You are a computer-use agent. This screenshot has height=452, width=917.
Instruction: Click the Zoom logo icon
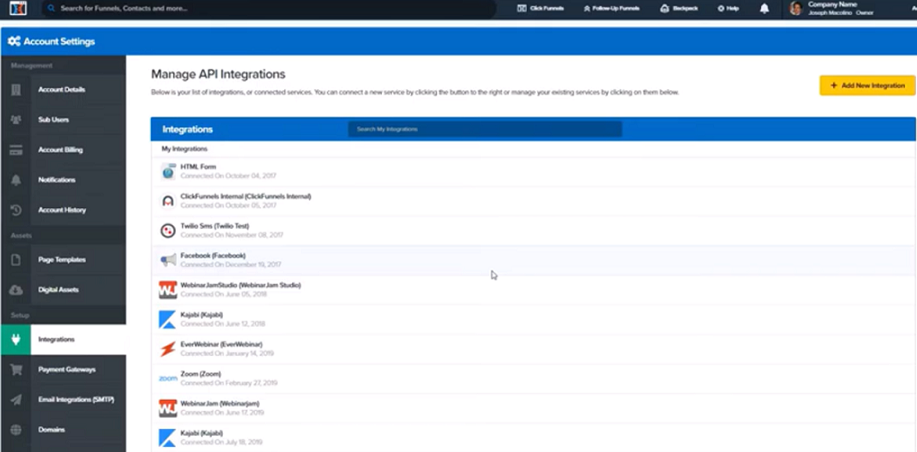pos(168,378)
